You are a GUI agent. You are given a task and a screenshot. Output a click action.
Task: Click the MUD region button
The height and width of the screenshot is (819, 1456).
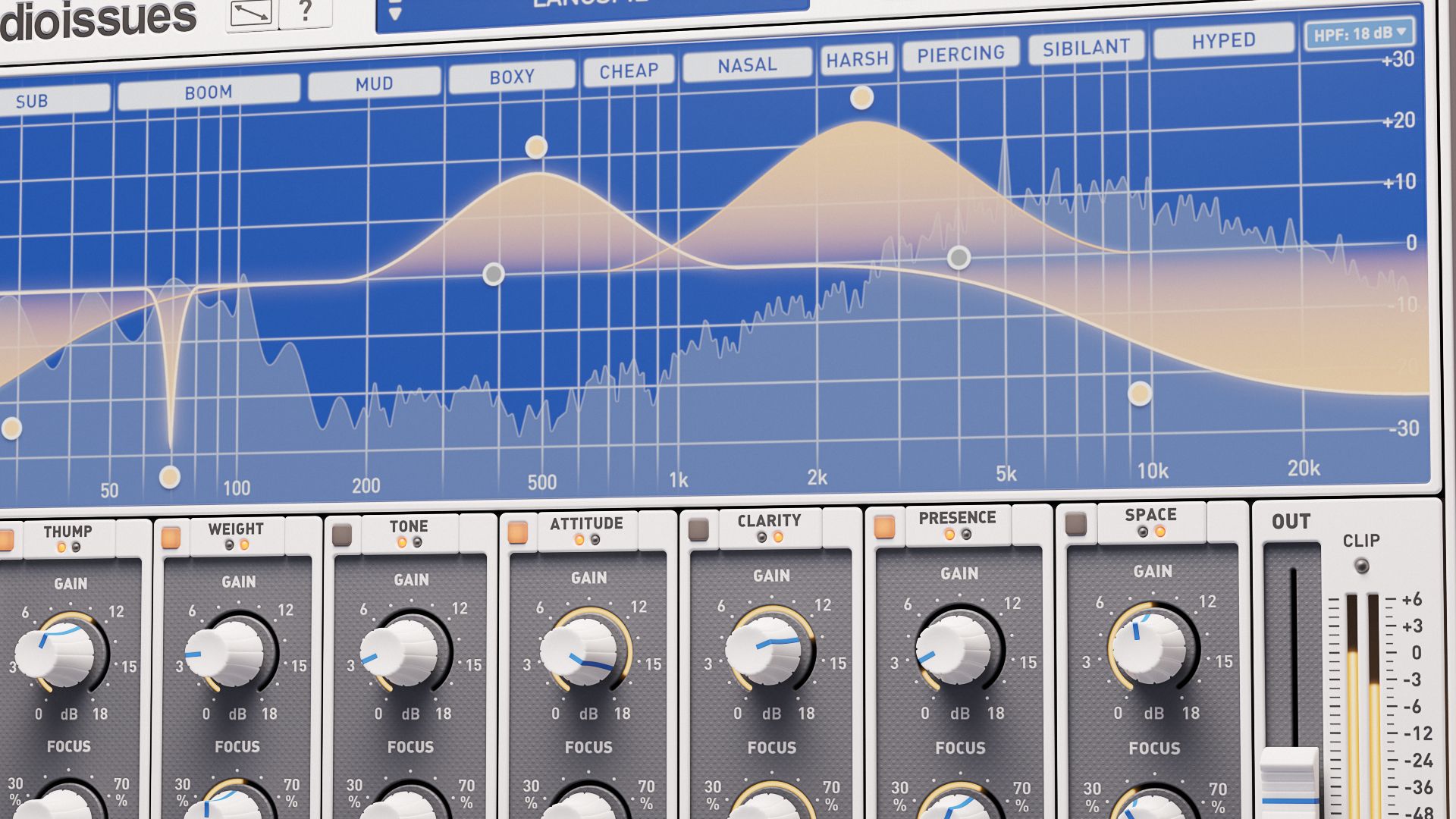(x=374, y=84)
